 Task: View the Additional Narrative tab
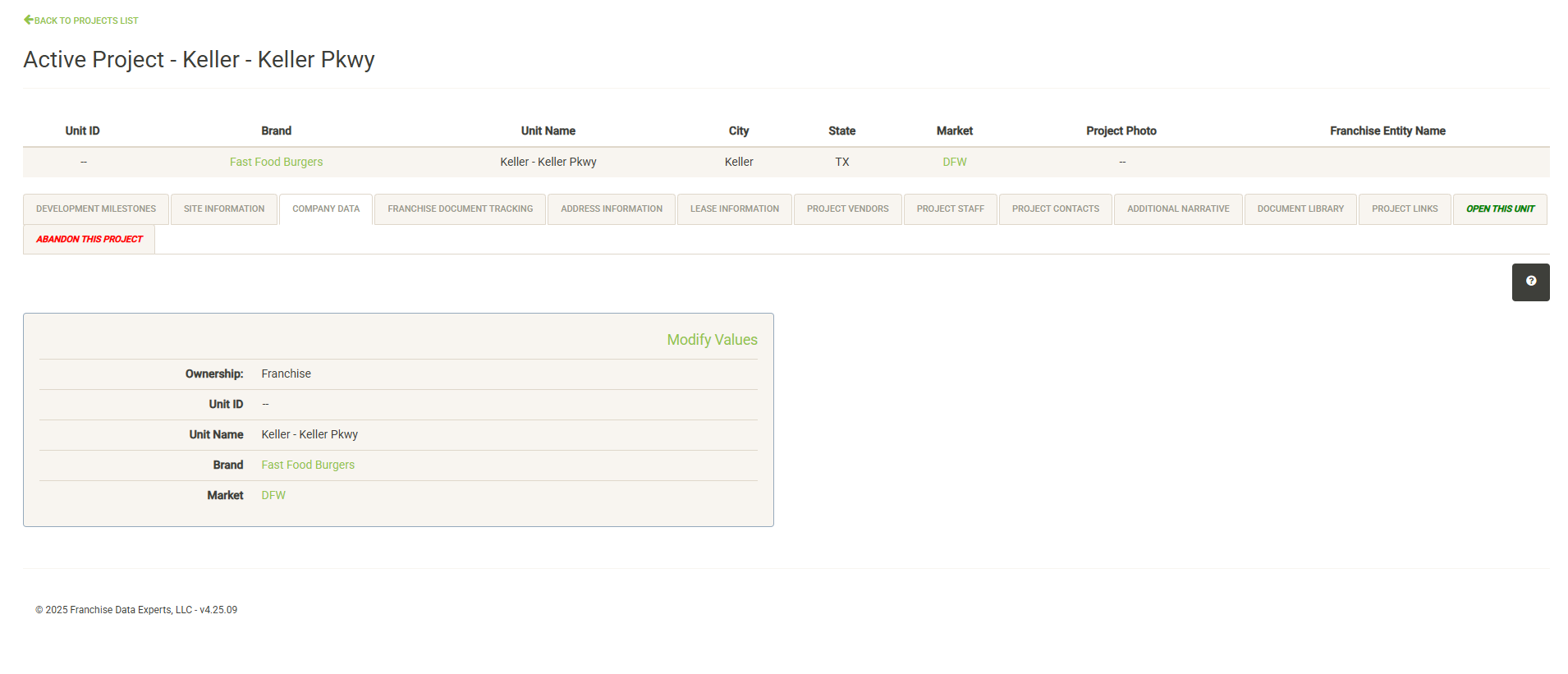pyautogui.click(x=1177, y=209)
